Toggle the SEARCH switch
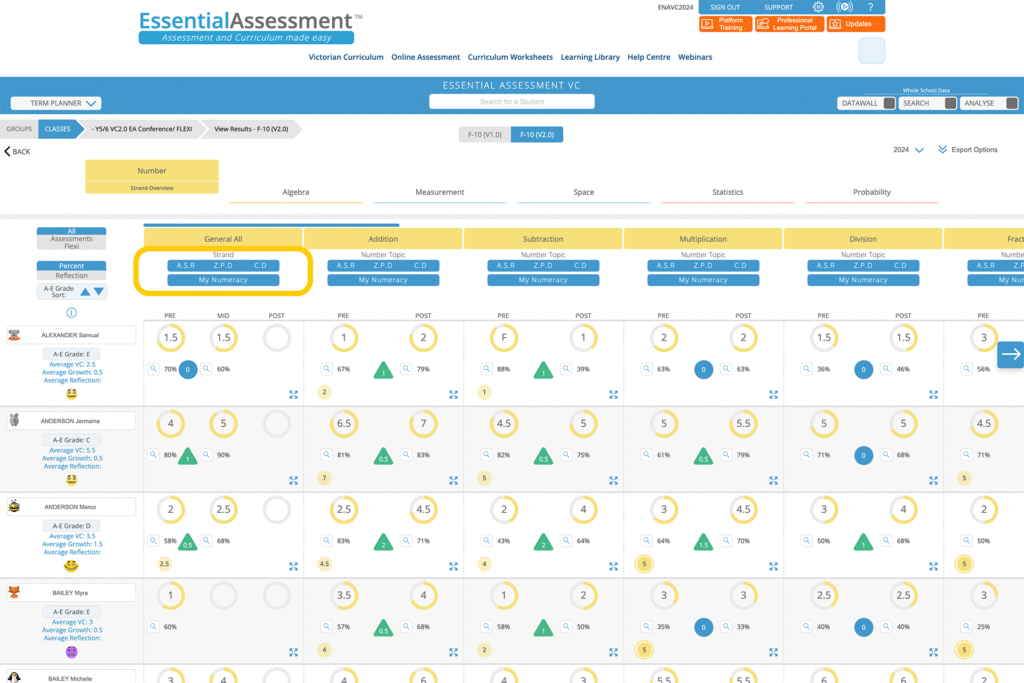1024x683 pixels. (x=951, y=103)
